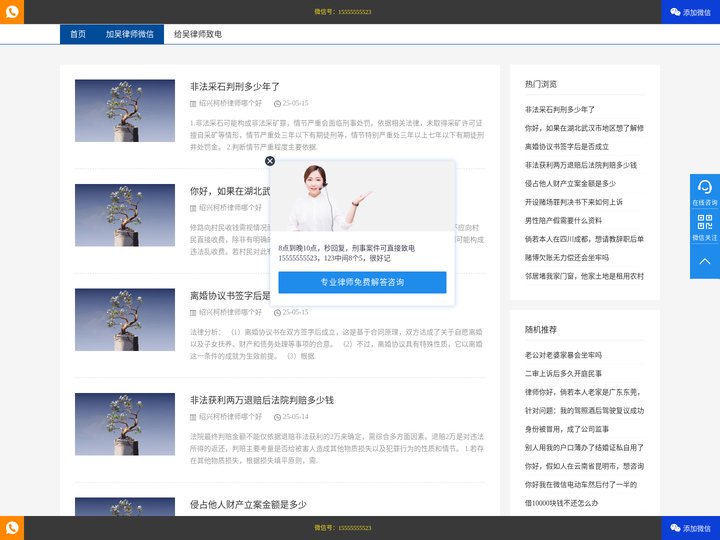Click 添加微信 button in the top bar
Screen dimensions: 720x540
point(690,12)
